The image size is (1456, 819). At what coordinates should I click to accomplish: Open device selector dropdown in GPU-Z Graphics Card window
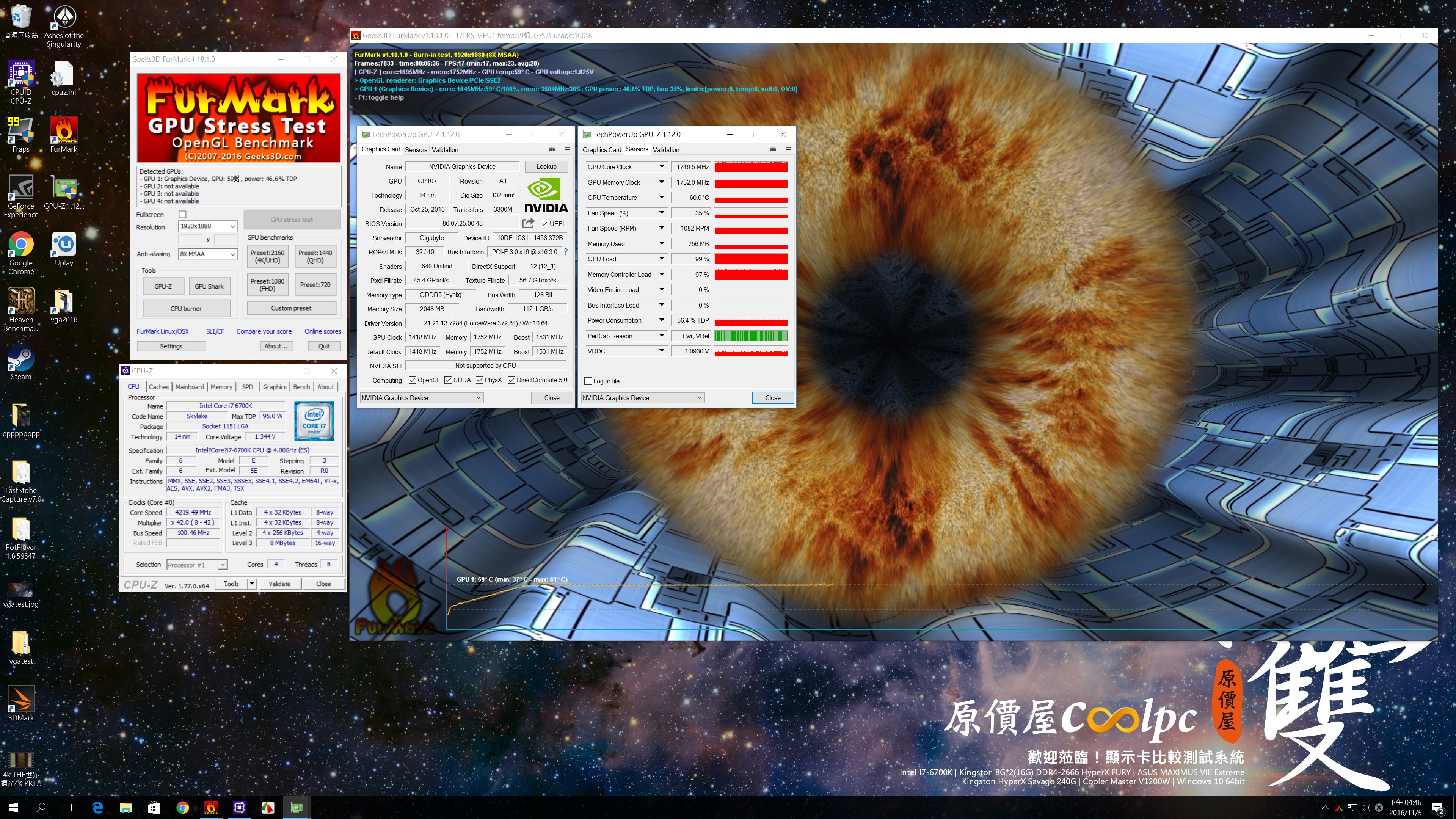point(422,397)
